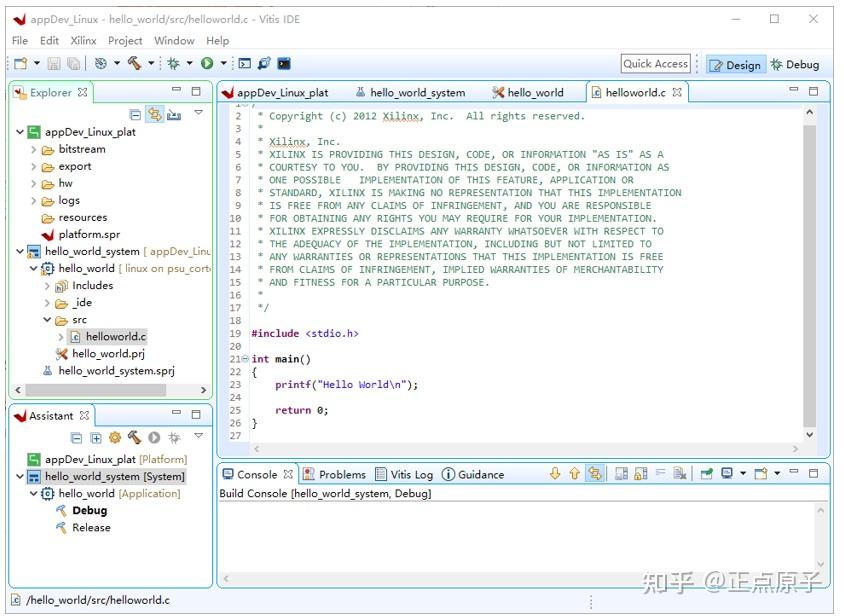The width and height of the screenshot is (844, 616).
Task: Open the XSCT terminal console icon
Action: coord(244,63)
